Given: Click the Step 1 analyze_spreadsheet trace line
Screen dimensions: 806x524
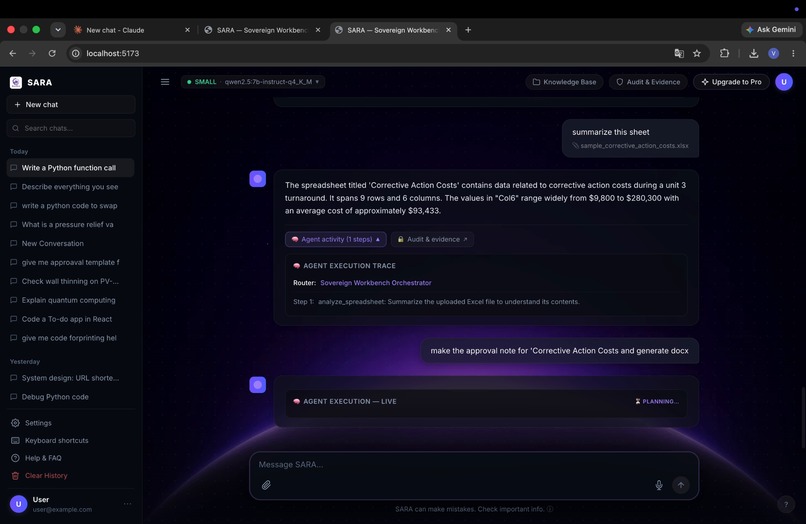Looking at the screenshot, I should click(436, 302).
